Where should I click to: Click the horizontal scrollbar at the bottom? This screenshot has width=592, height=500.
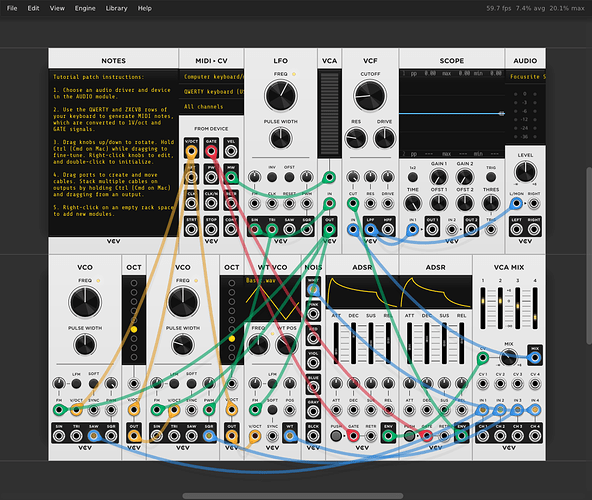pos(293,496)
